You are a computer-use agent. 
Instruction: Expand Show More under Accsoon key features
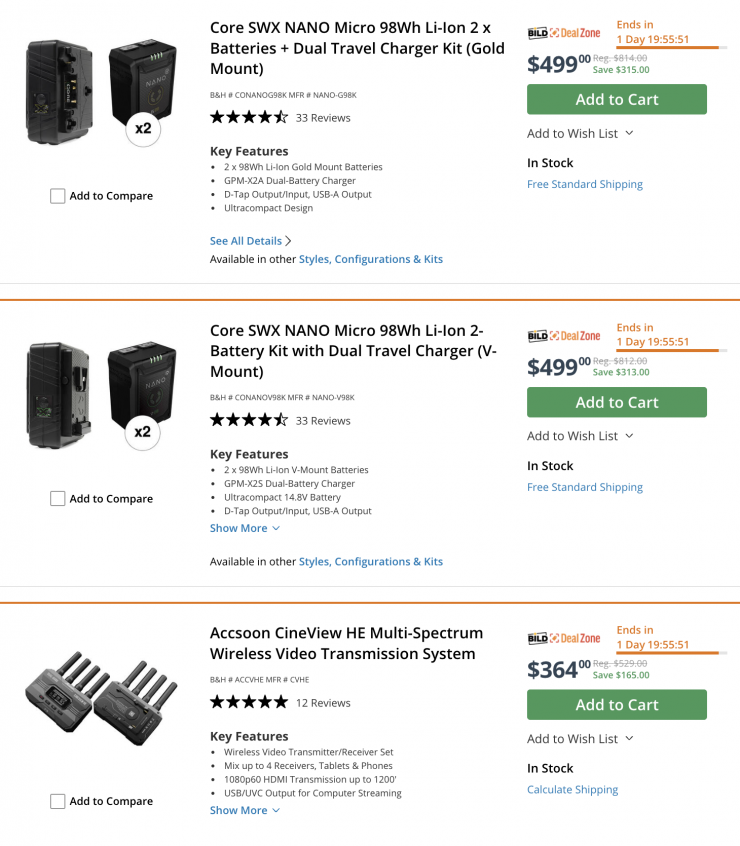click(x=245, y=810)
